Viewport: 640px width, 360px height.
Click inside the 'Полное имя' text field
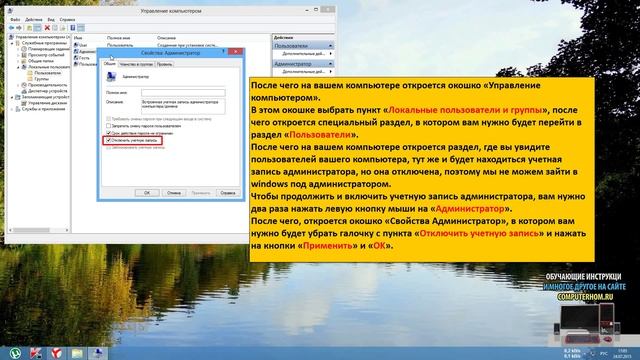tap(183, 93)
